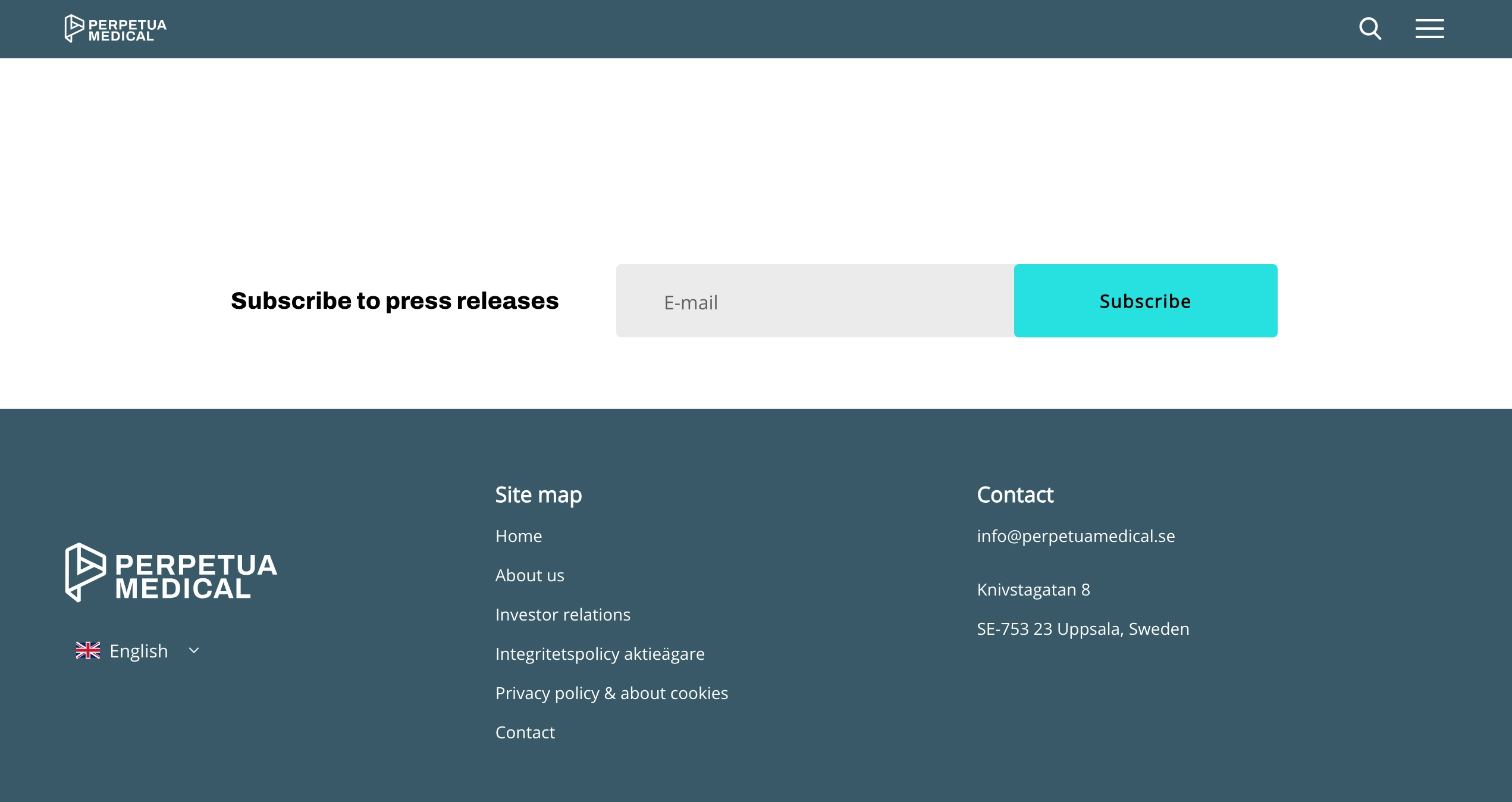The image size is (1512, 802).
Task: Go to Home in site map
Action: pyautogui.click(x=518, y=536)
